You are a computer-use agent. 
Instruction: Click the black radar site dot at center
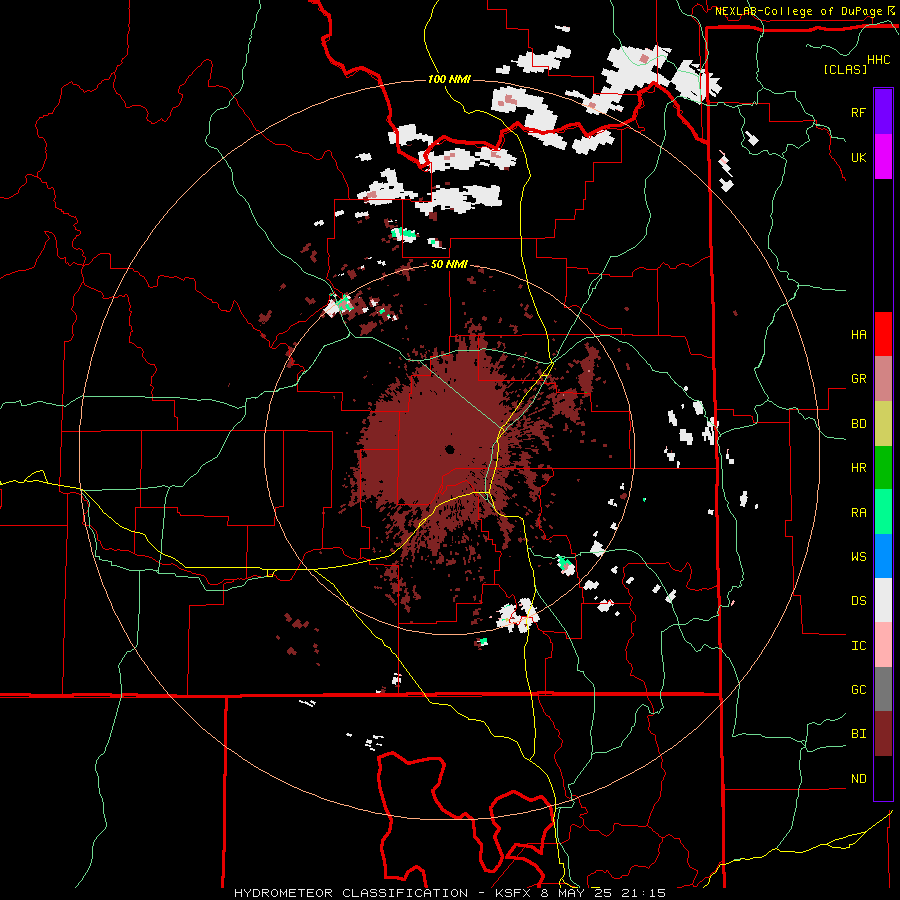[449, 449]
